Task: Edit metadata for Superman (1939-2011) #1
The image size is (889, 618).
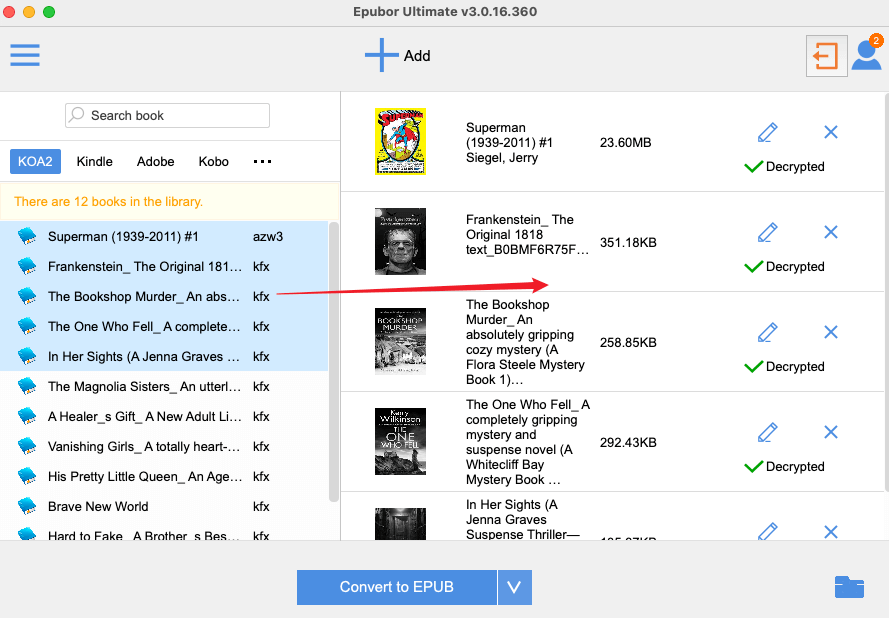Action: pos(768,133)
